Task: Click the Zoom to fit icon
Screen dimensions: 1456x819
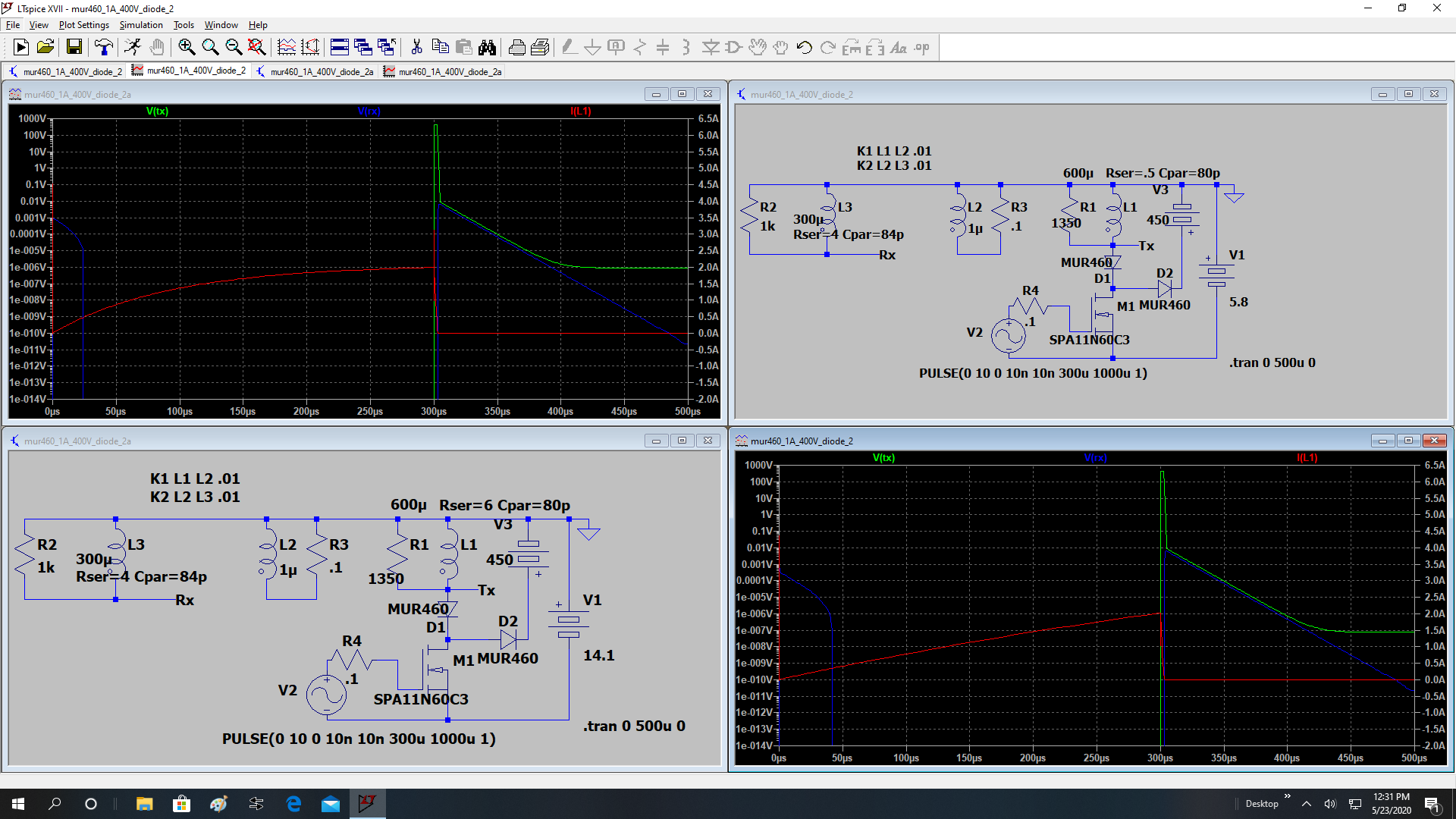Action: click(x=256, y=48)
